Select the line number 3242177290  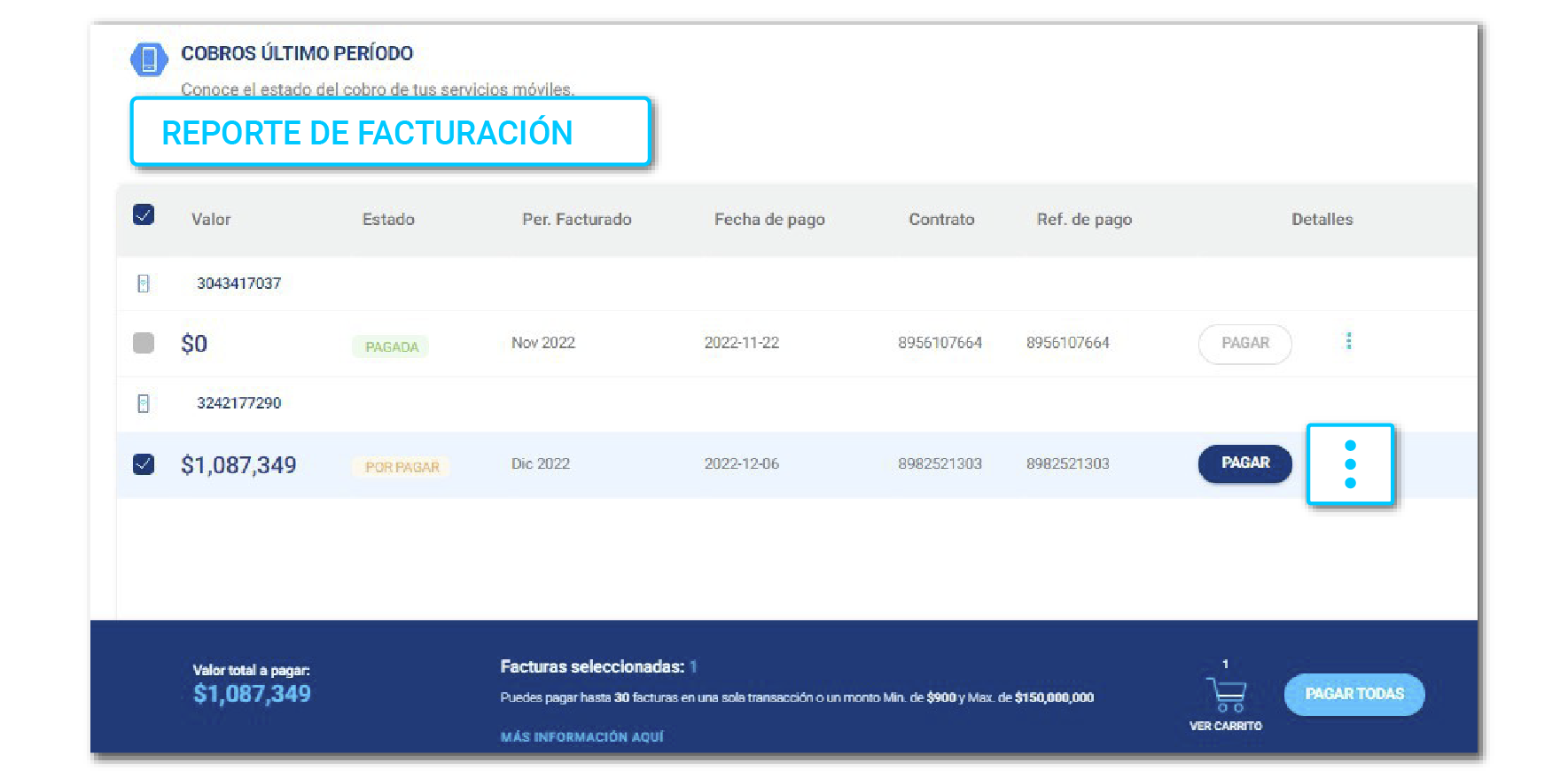click(238, 403)
